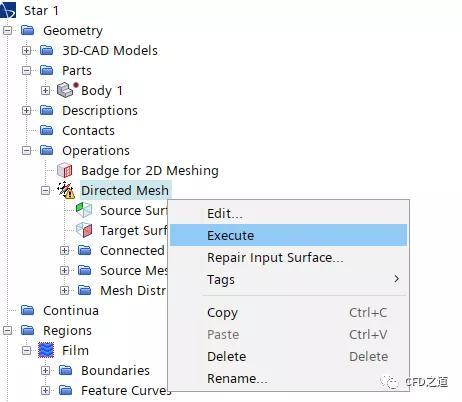Select the Target Surfaces cube icon
Screen dimensions: 462x402
pyautogui.click(x=84, y=230)
